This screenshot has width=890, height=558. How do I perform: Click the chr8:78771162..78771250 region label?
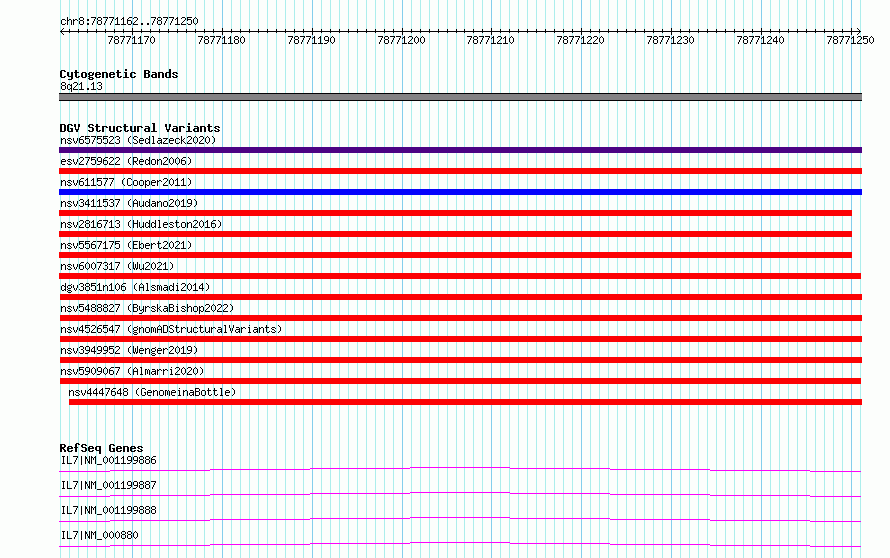pos(129,21)
